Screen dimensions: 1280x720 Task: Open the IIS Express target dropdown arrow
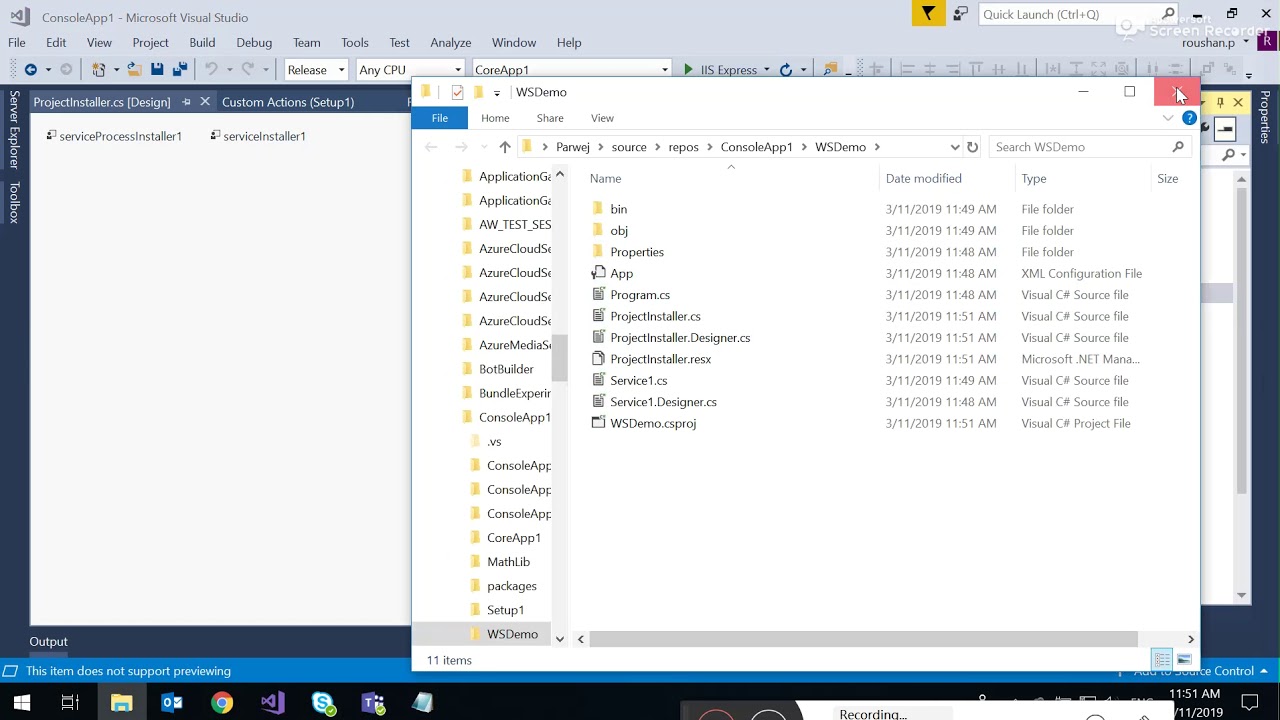coord(767,70)
